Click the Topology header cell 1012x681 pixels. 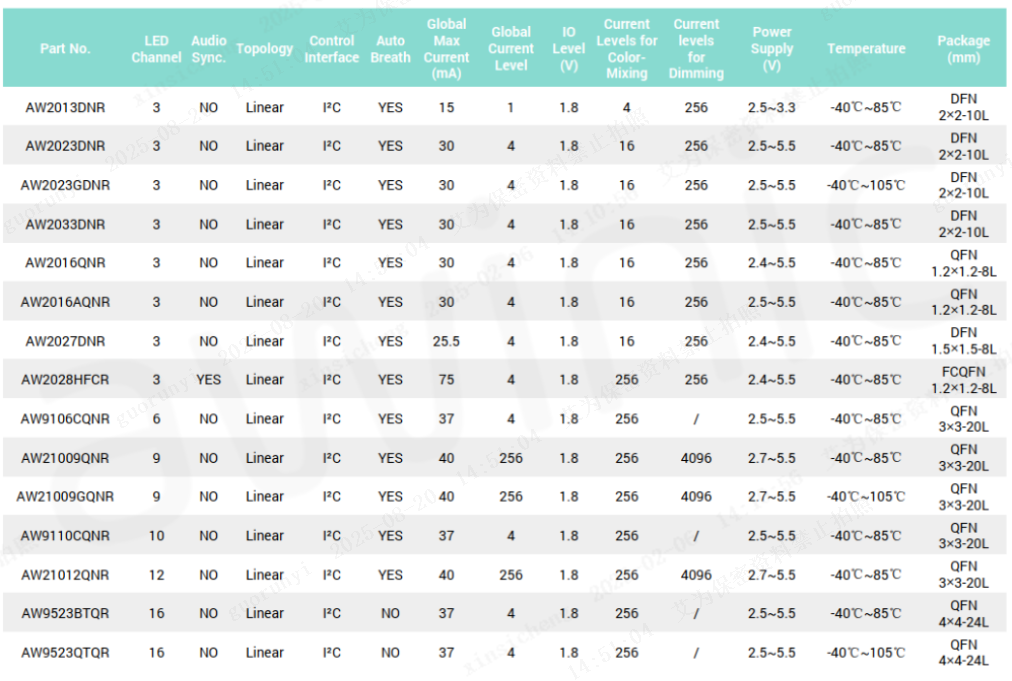point(264,48)
